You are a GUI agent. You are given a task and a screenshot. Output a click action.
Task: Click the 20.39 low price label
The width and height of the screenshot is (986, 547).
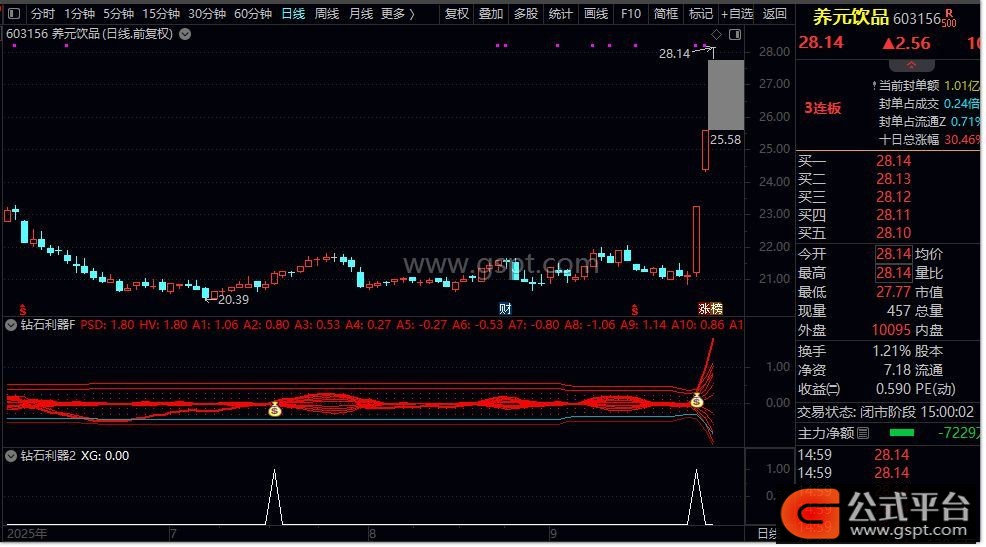tap(233, 300)
